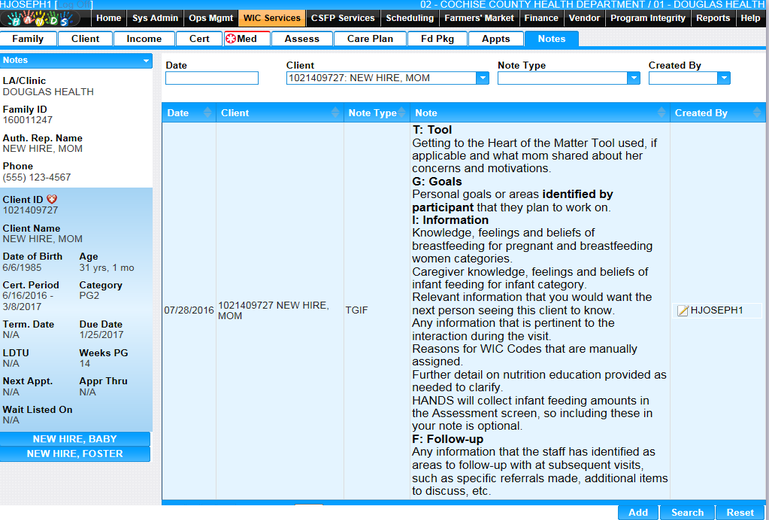Collapse the Notes sidebar panel arrow

point(143,61)
